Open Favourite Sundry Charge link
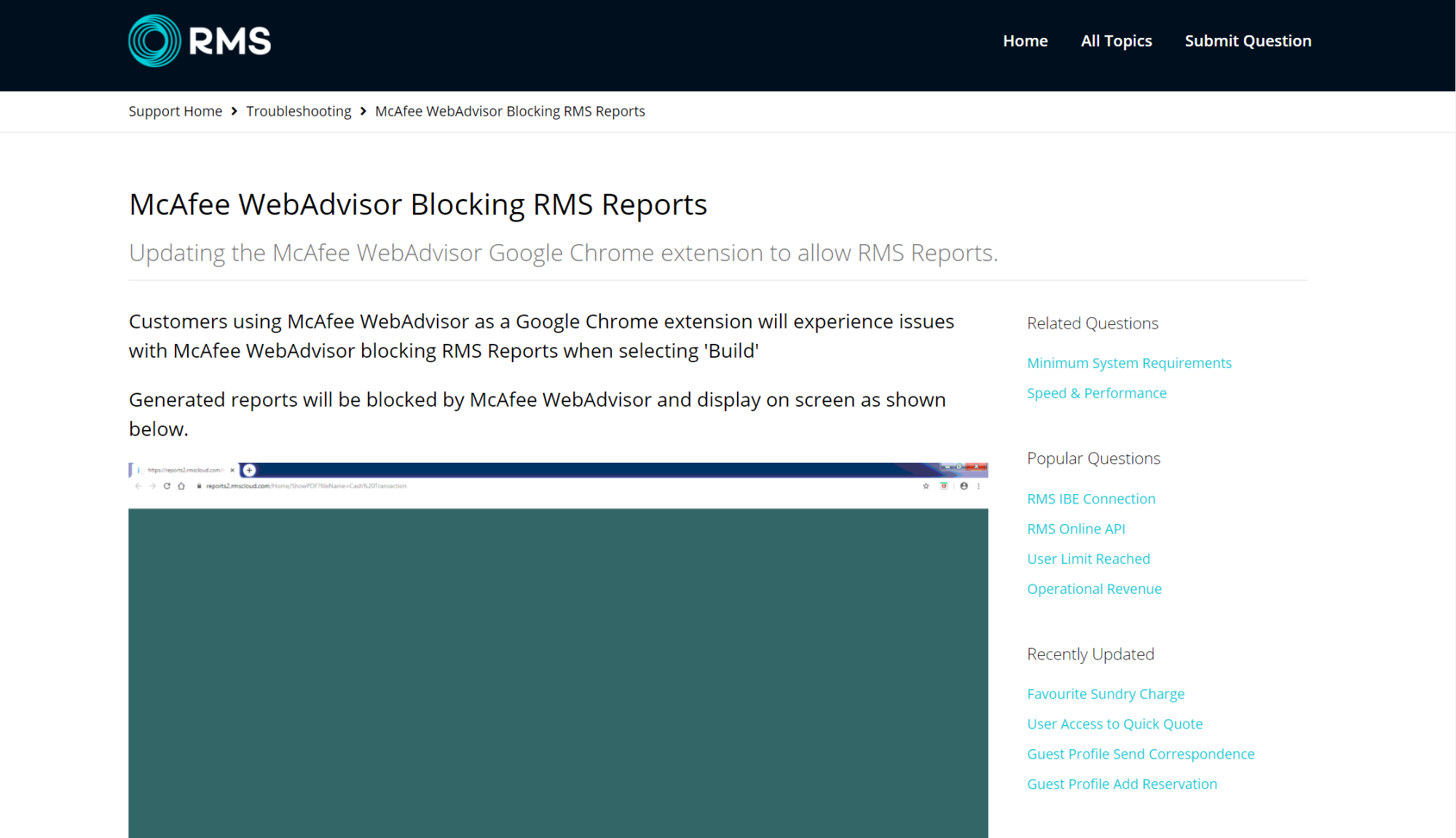This screenshot has width=1456, height=838. (1106, 694)
